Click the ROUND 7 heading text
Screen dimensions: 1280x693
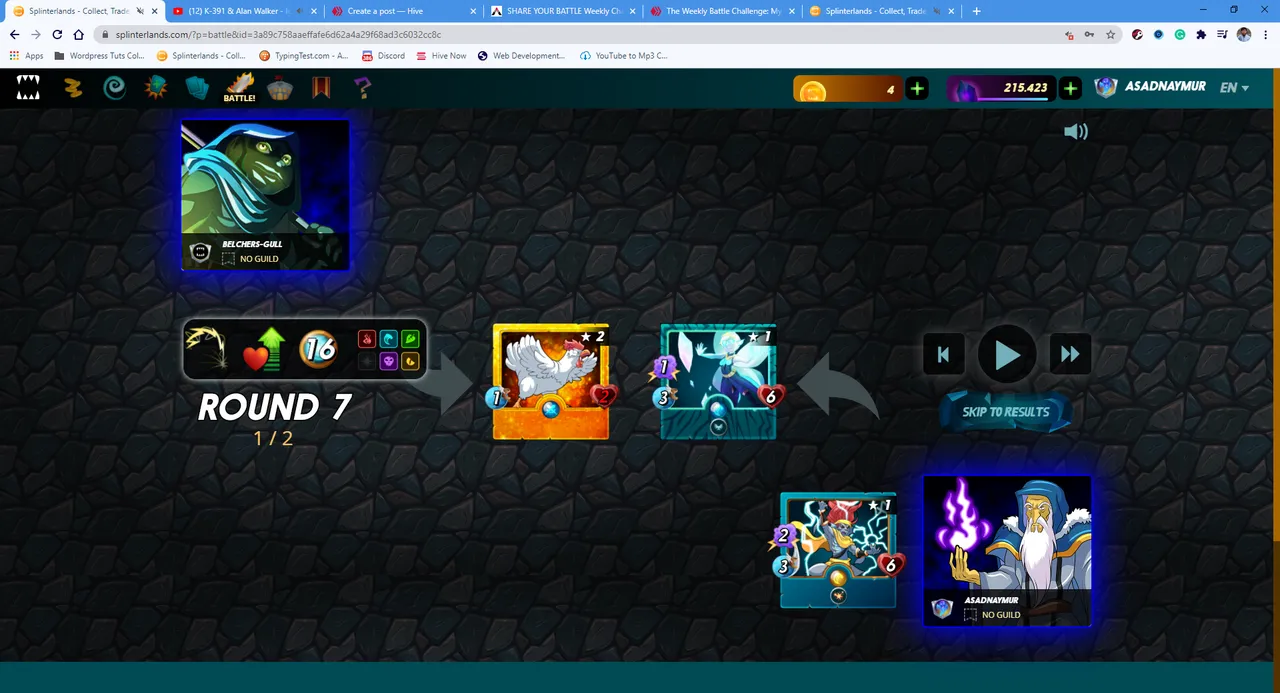[274, 407]
